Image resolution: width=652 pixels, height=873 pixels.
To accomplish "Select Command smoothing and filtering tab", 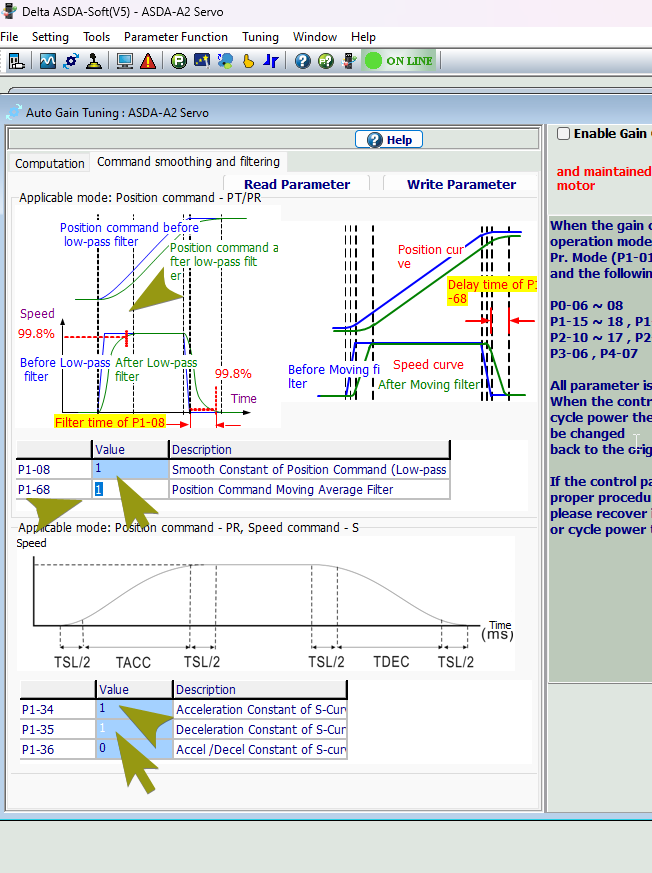I will [188, 161].
